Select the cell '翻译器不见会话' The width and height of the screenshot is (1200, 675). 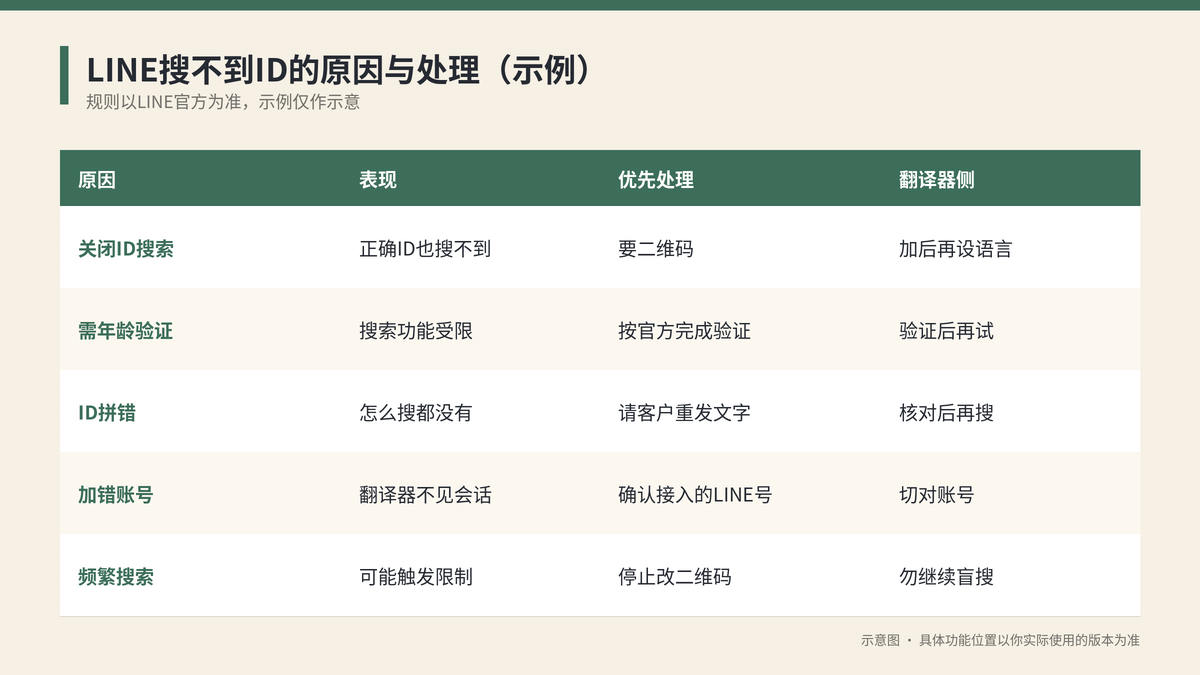(x=425, y=495)
